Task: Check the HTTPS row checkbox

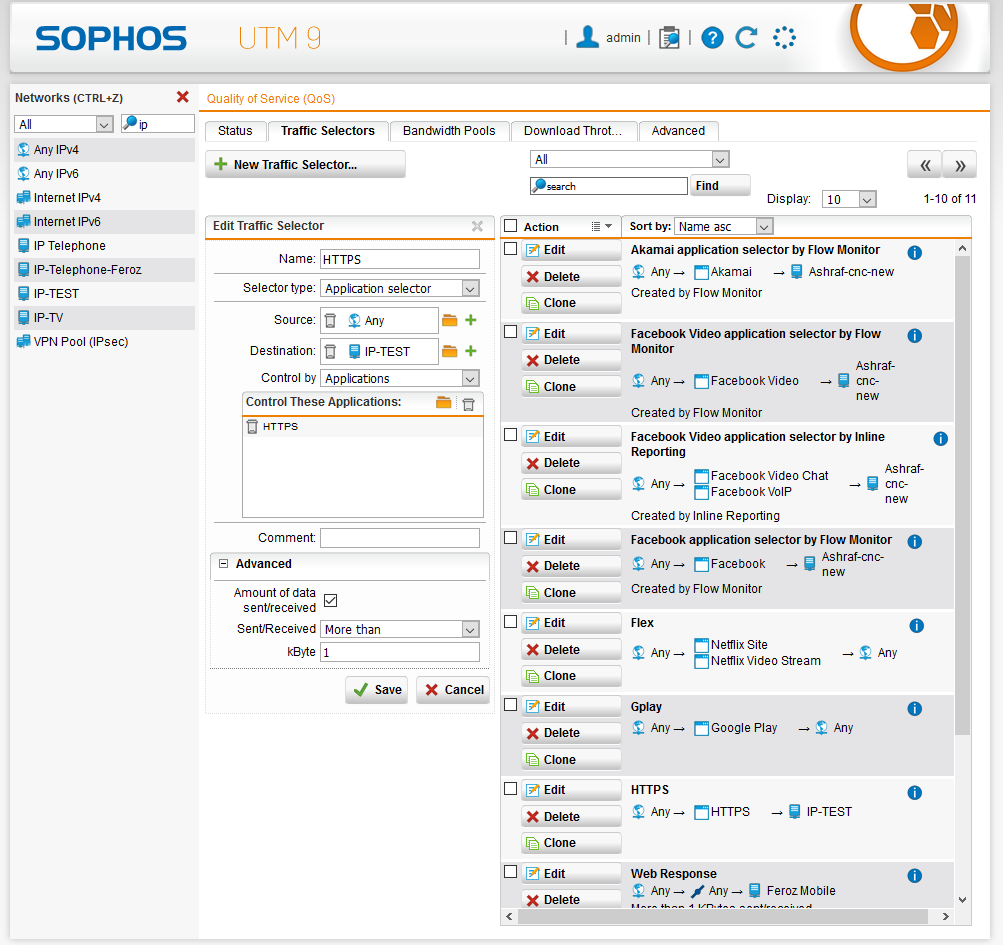Action: [x=510, y=788]
